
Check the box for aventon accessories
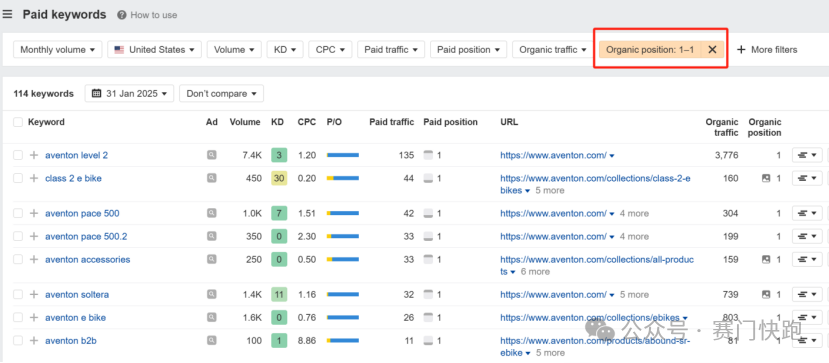(x=18, y=259)
